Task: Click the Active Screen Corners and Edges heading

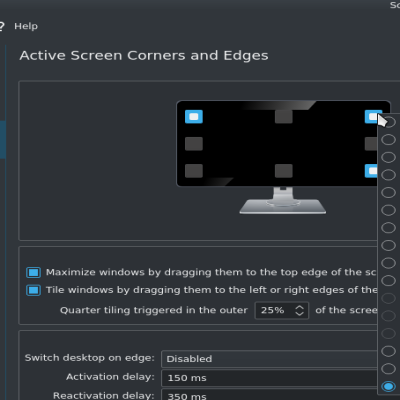Action: [x=144, y=56]
